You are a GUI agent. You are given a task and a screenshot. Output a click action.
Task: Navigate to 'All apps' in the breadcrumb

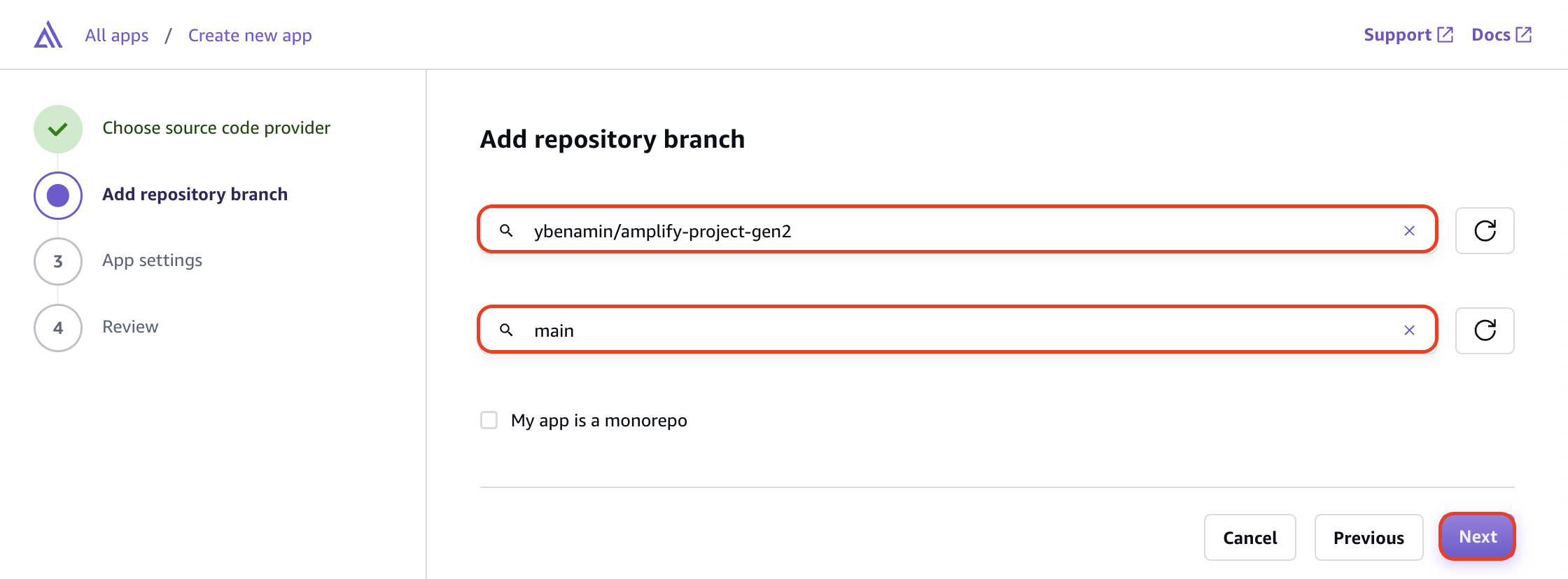[116, 34]
